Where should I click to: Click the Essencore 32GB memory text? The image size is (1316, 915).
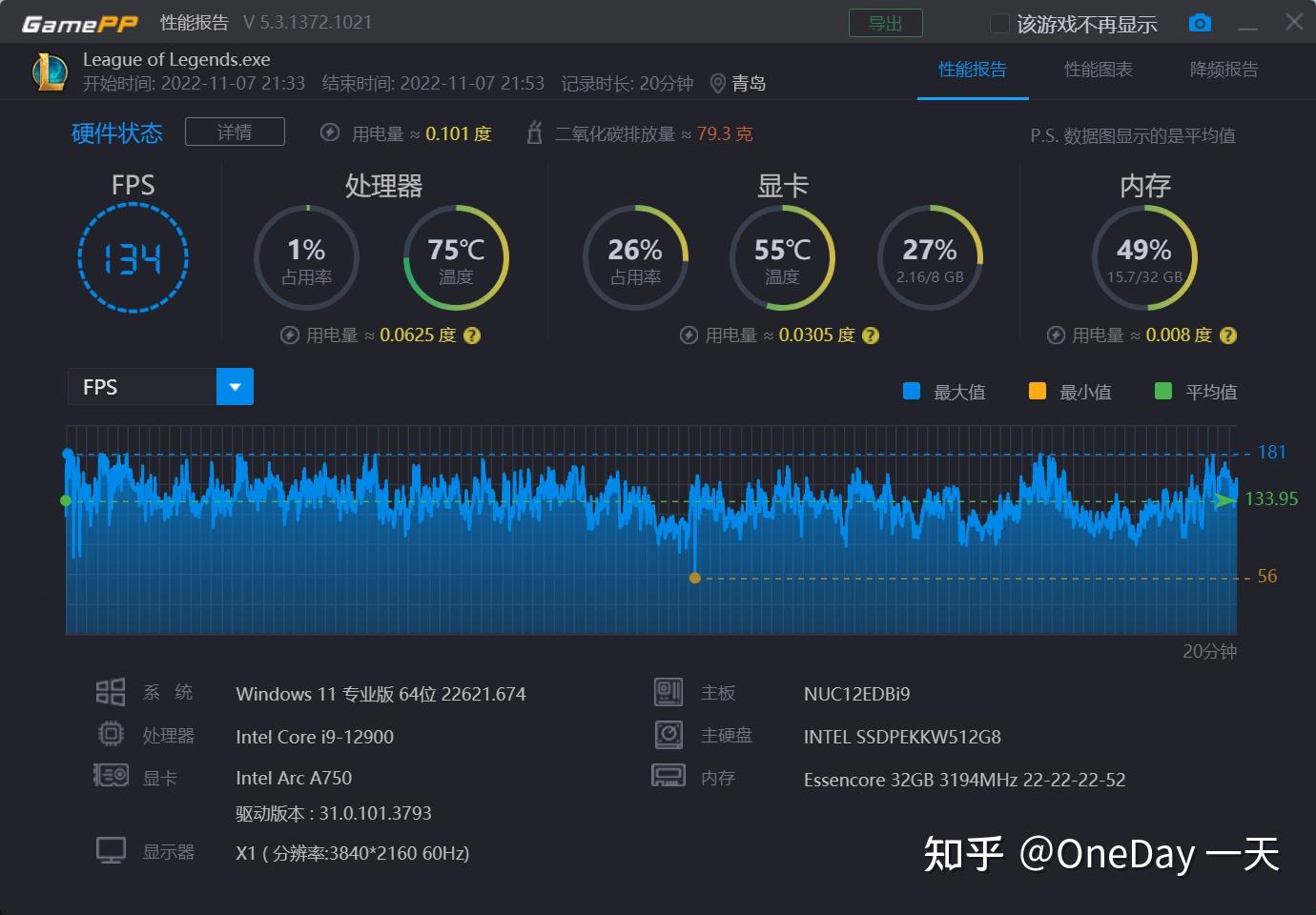point(964,780)
